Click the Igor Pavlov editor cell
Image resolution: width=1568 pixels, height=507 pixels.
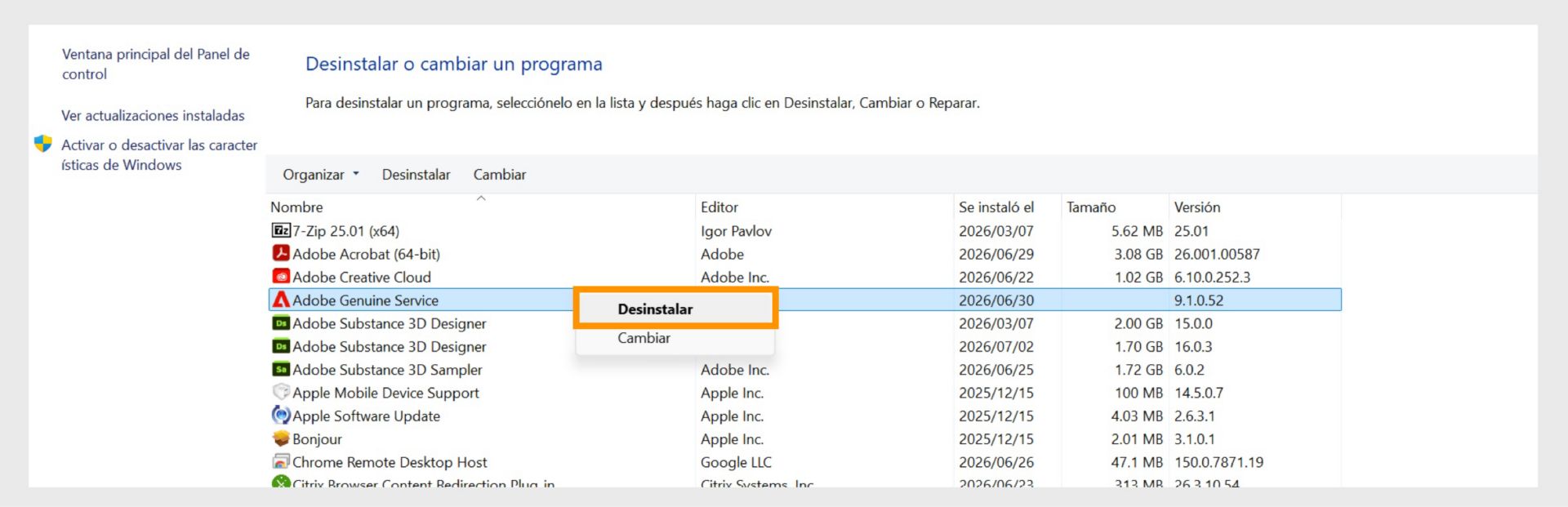tap(736, 231)
